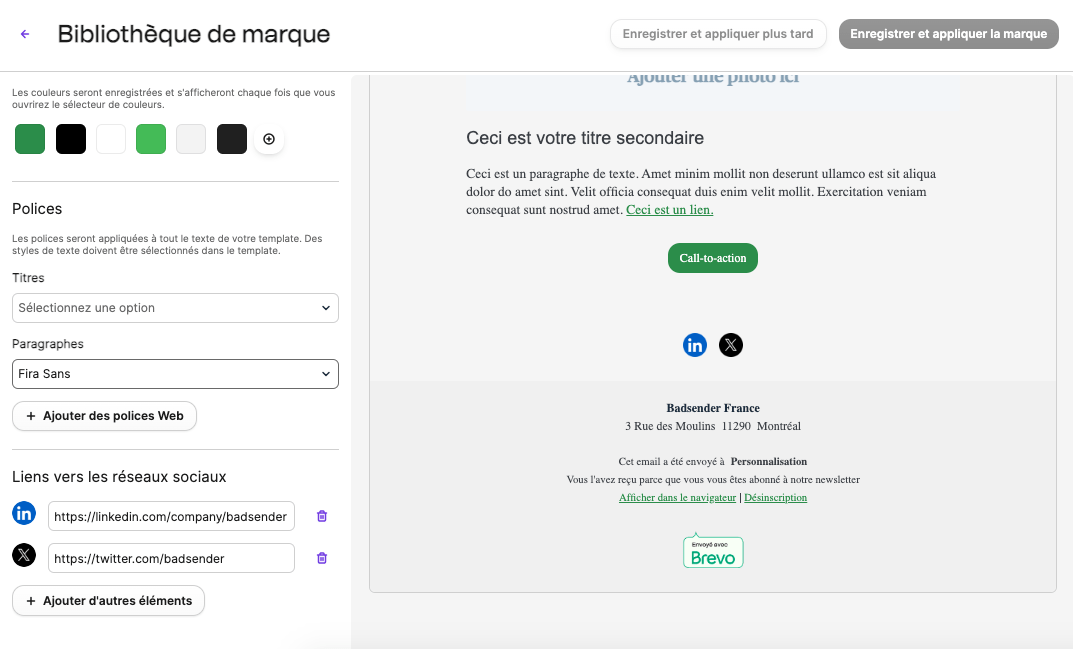
Task: Click Ajouter d'autres éléments button
Action: (x=108, y=600)
